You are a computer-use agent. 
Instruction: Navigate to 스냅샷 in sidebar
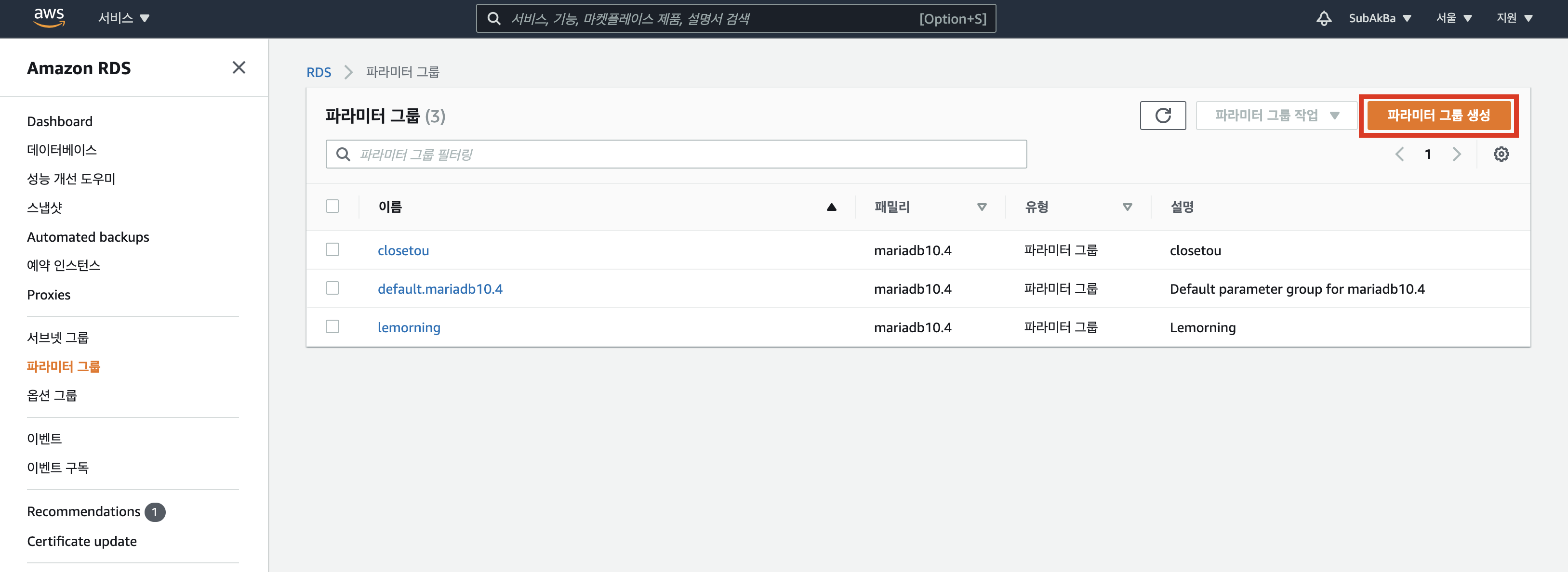(44, 208)
